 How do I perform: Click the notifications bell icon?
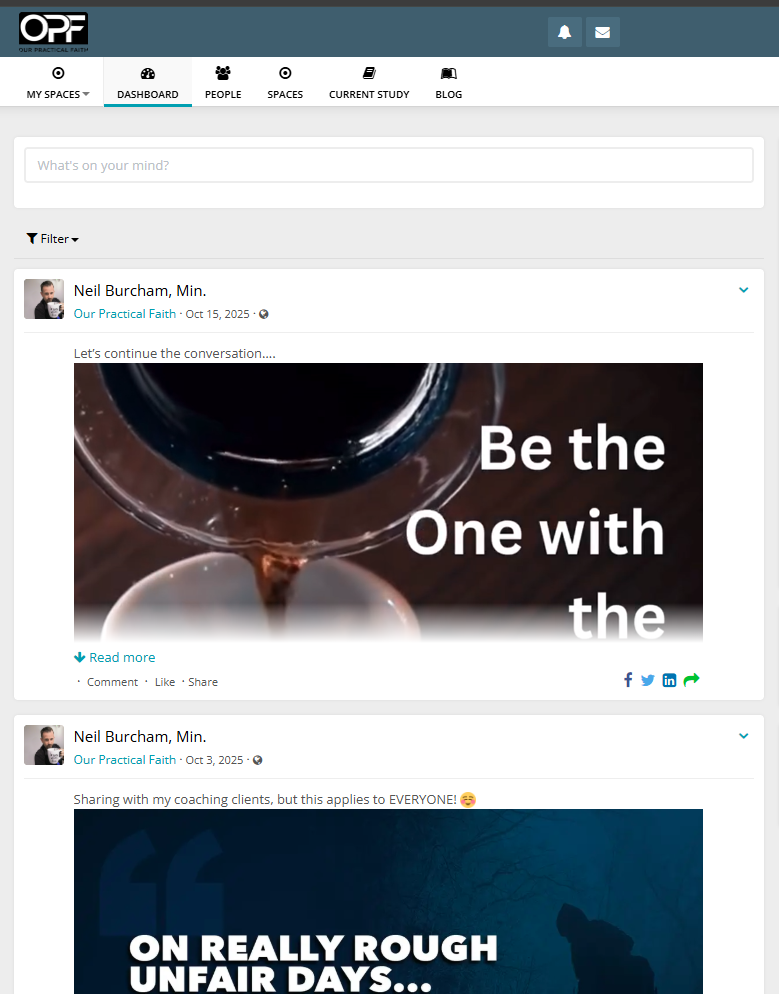tap(564, 32)
